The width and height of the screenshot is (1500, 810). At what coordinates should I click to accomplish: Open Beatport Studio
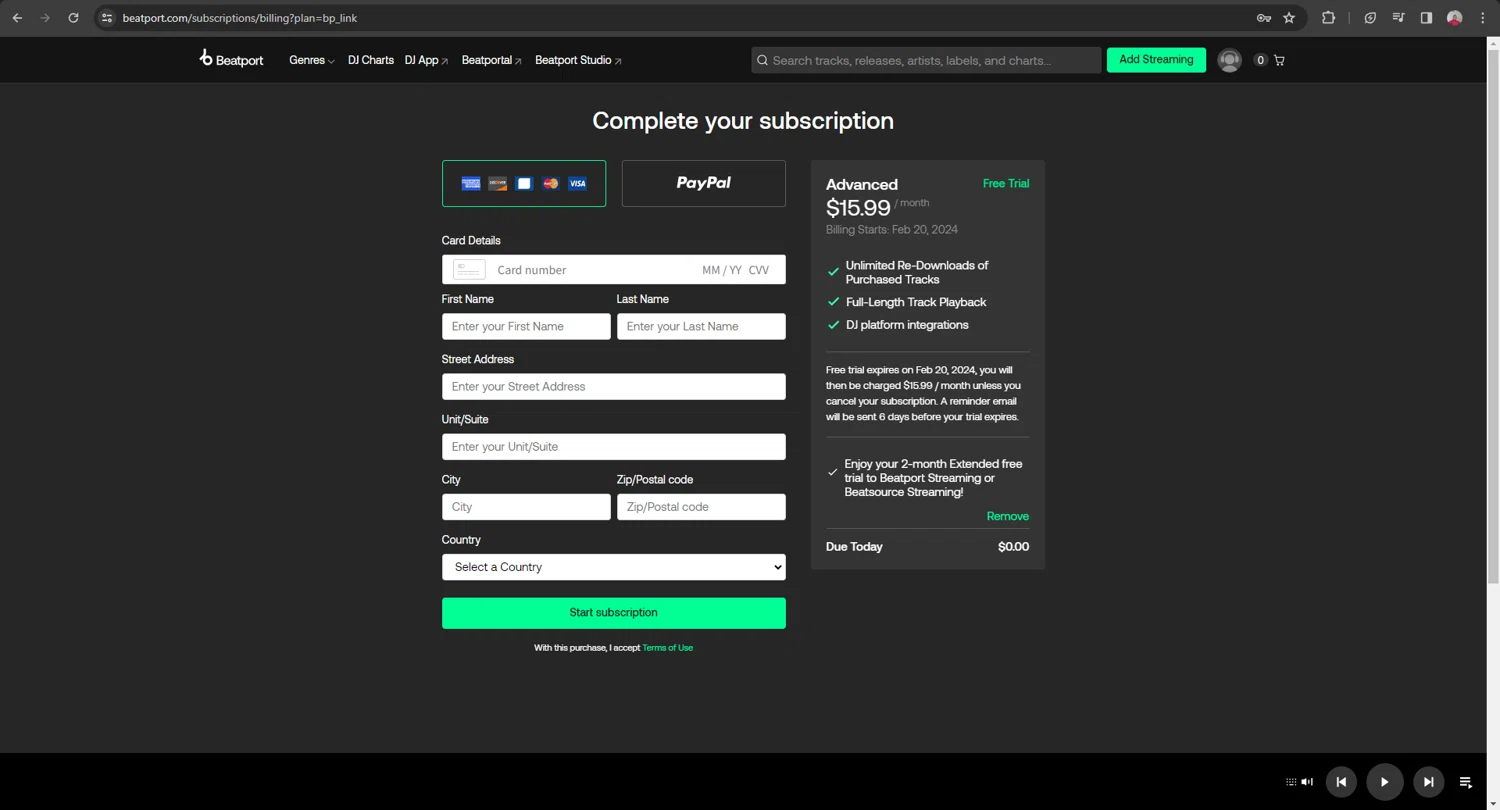click(x=578, y=60)
